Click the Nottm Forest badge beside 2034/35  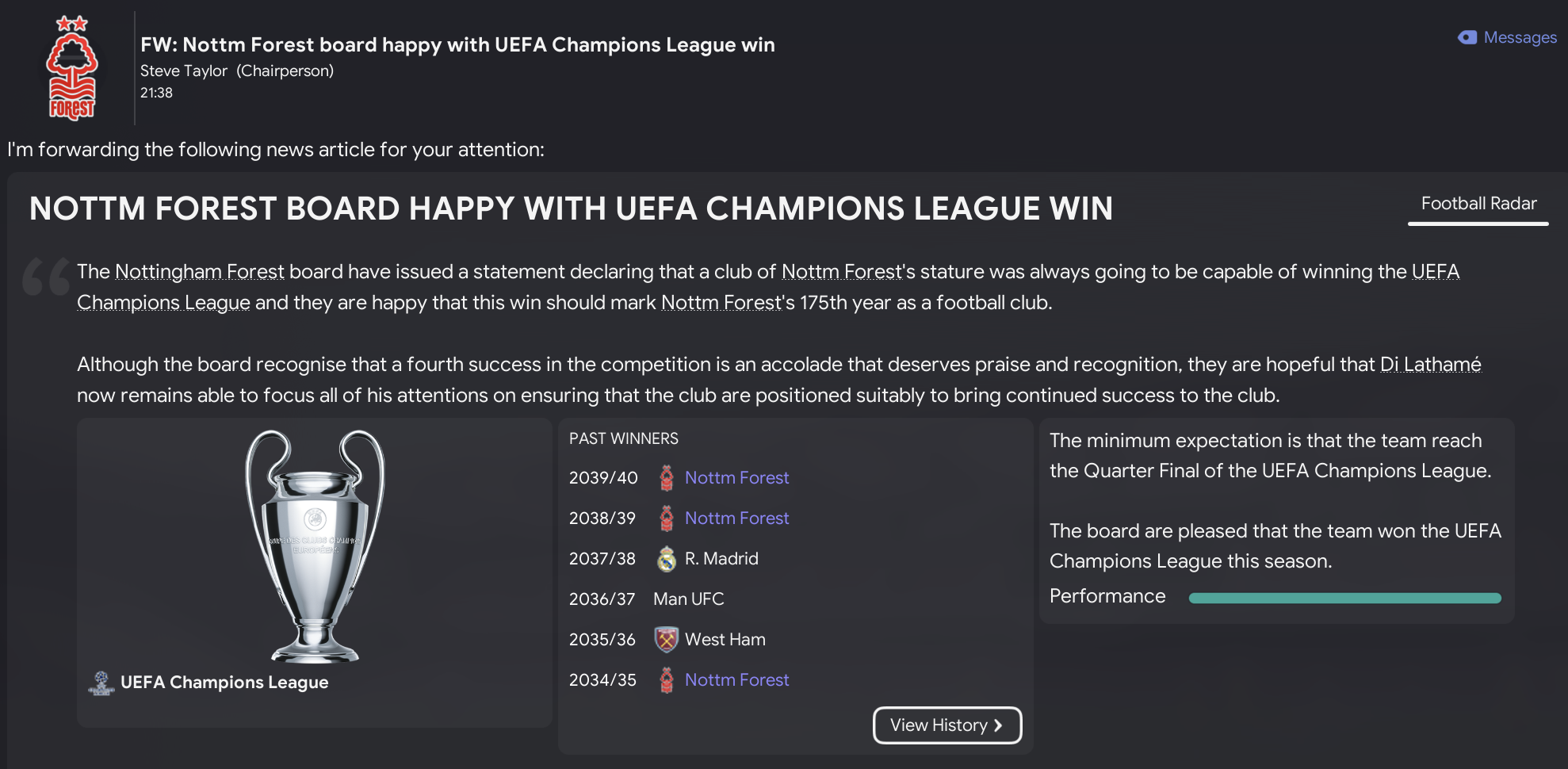point(667,680)
